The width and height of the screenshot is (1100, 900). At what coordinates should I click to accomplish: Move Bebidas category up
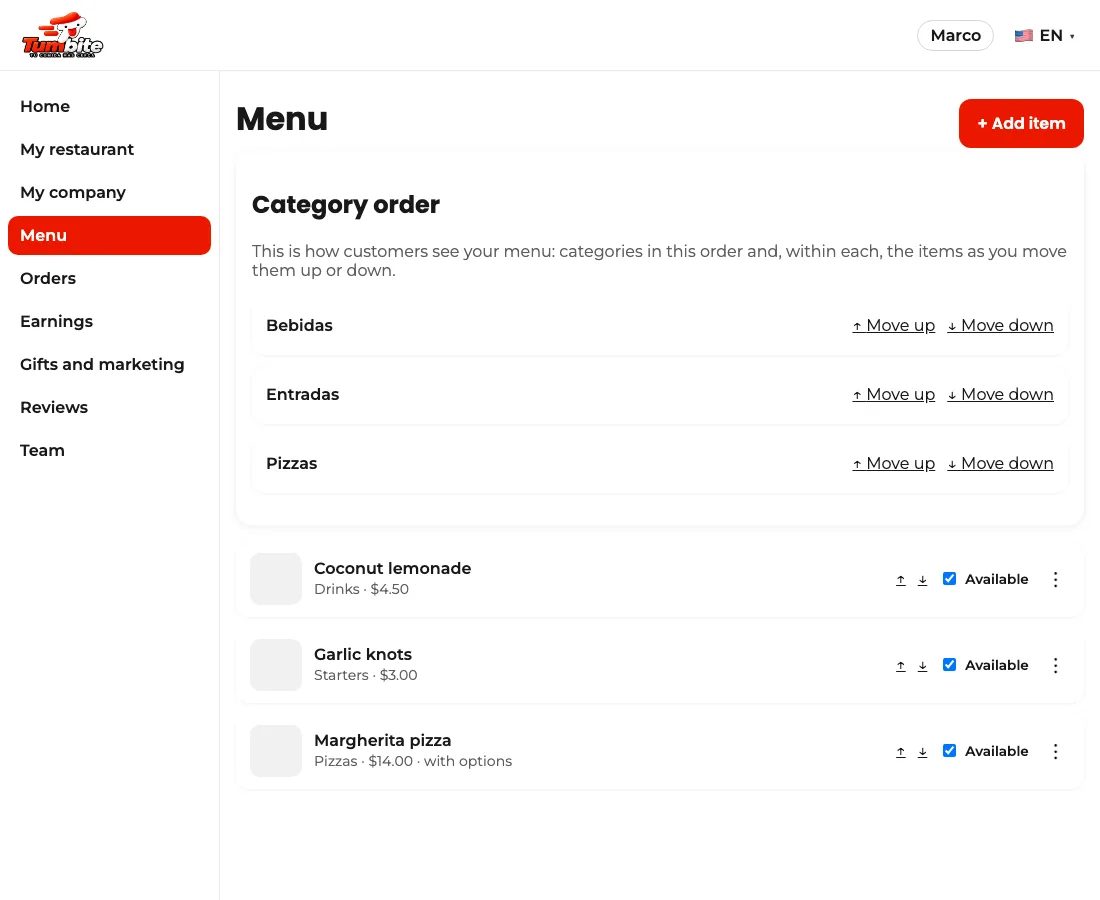[894, 325]
